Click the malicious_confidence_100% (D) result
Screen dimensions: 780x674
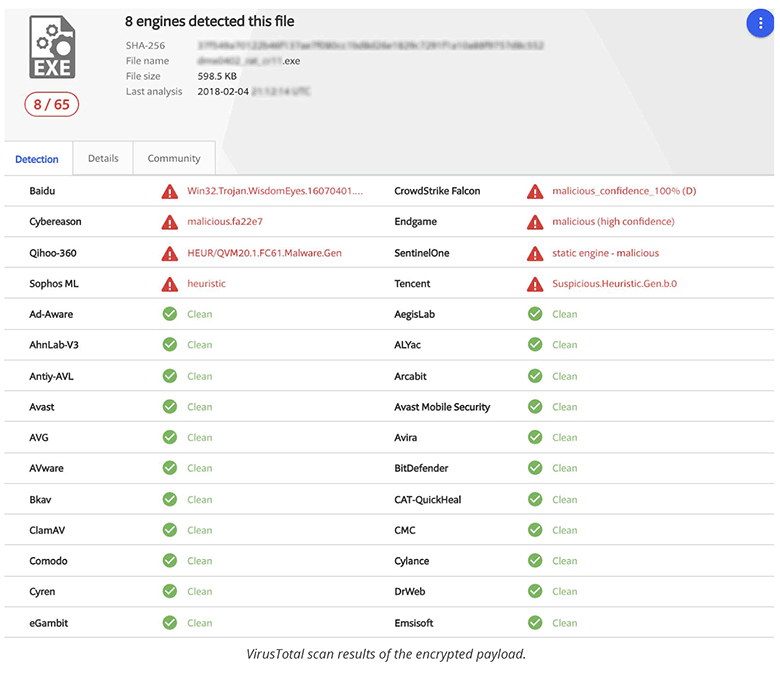pos(624,191)
